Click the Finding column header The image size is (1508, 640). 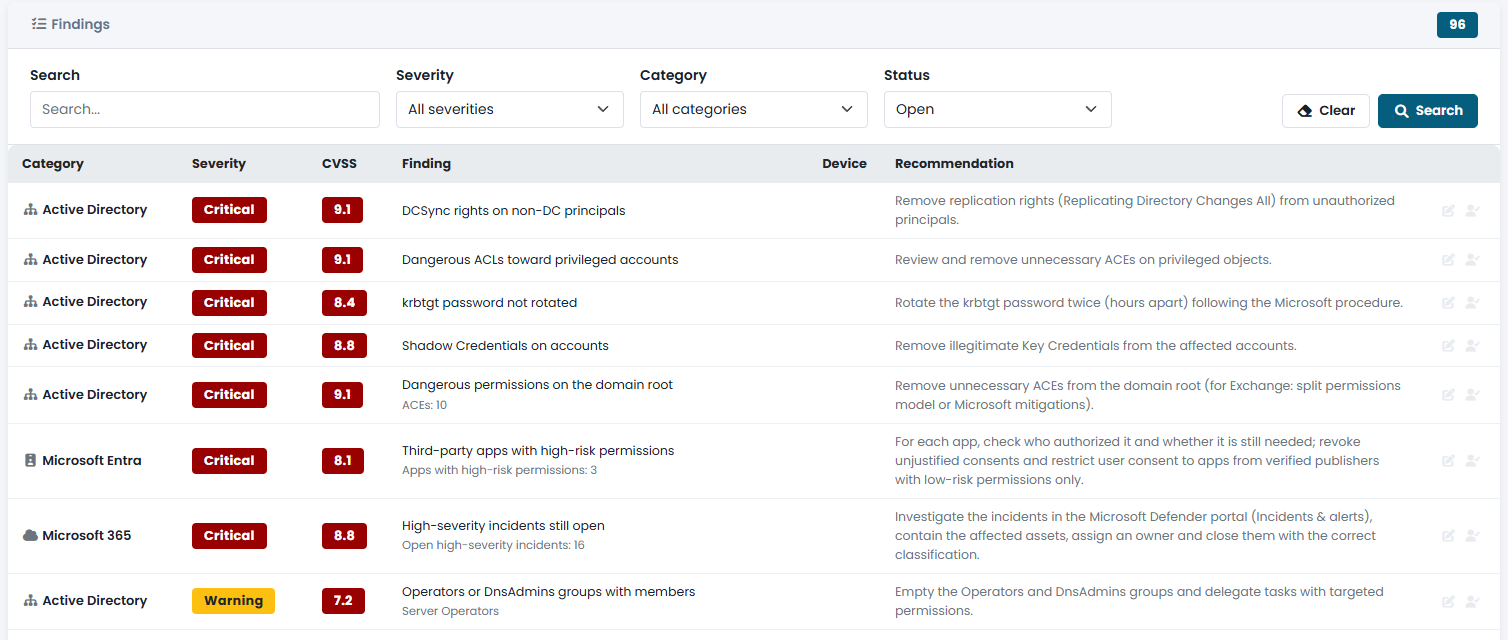426,164
